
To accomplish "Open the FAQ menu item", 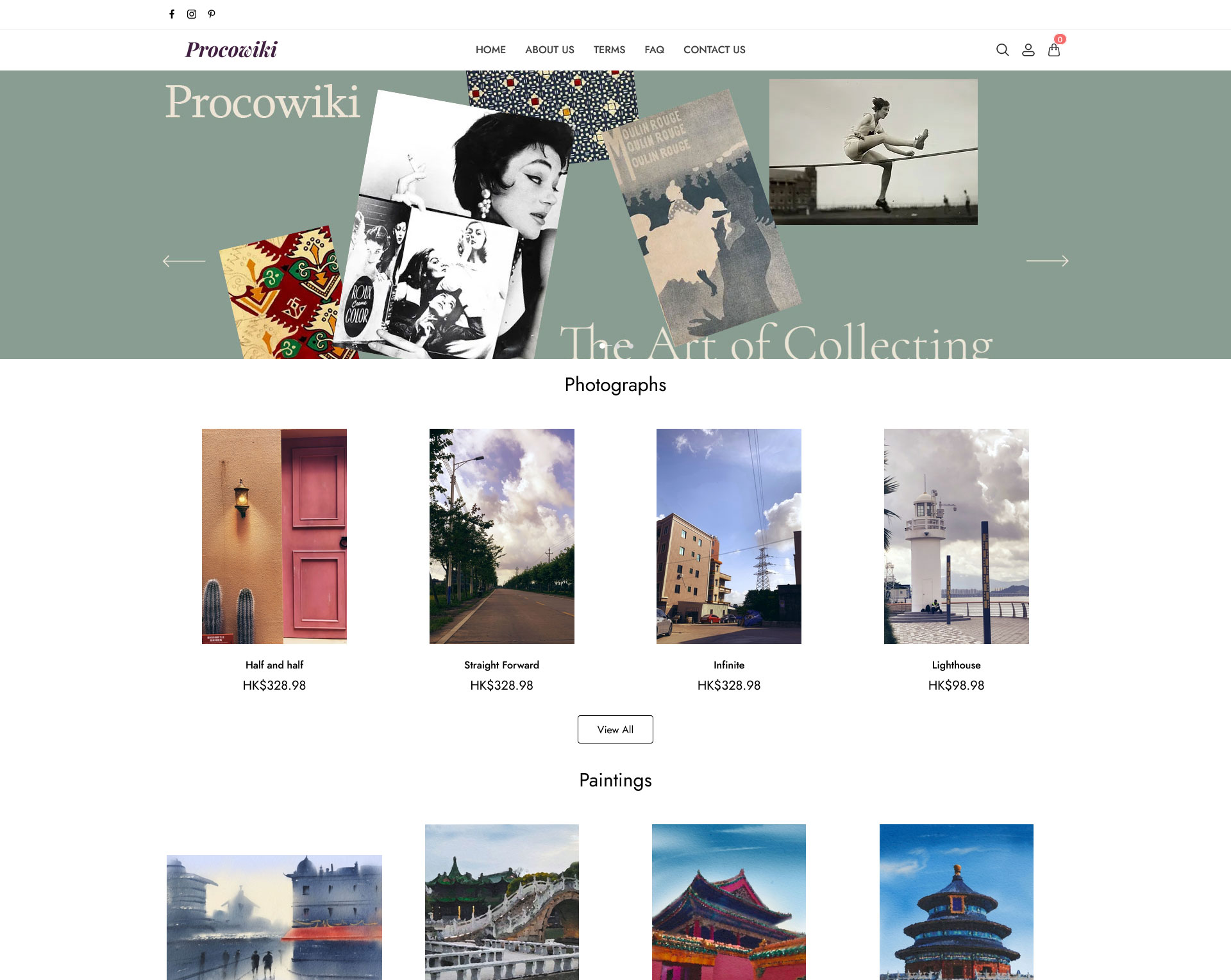I will [x=654, y=50].
